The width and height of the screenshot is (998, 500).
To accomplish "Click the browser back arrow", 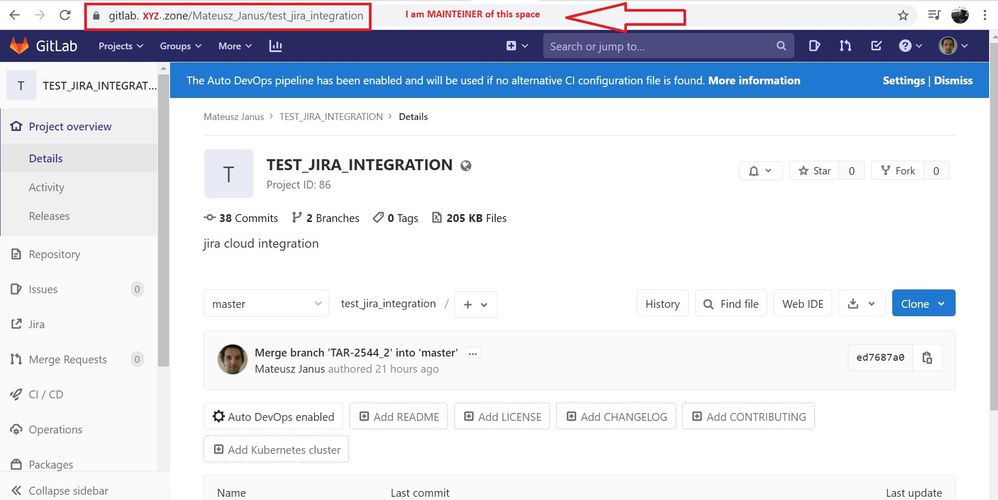I will point(15,15).
